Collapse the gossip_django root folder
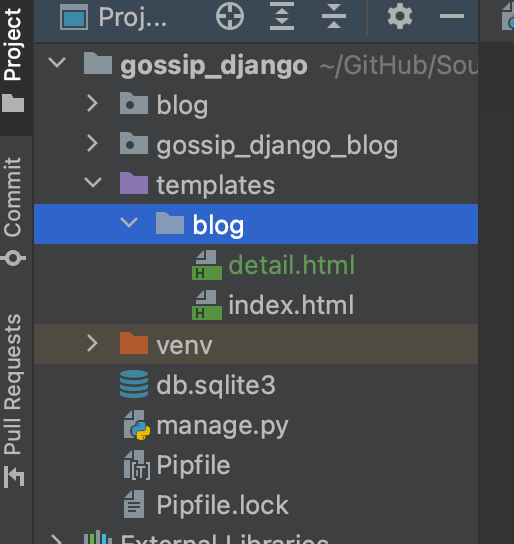The image size is (514, 544). coord(57,63)
